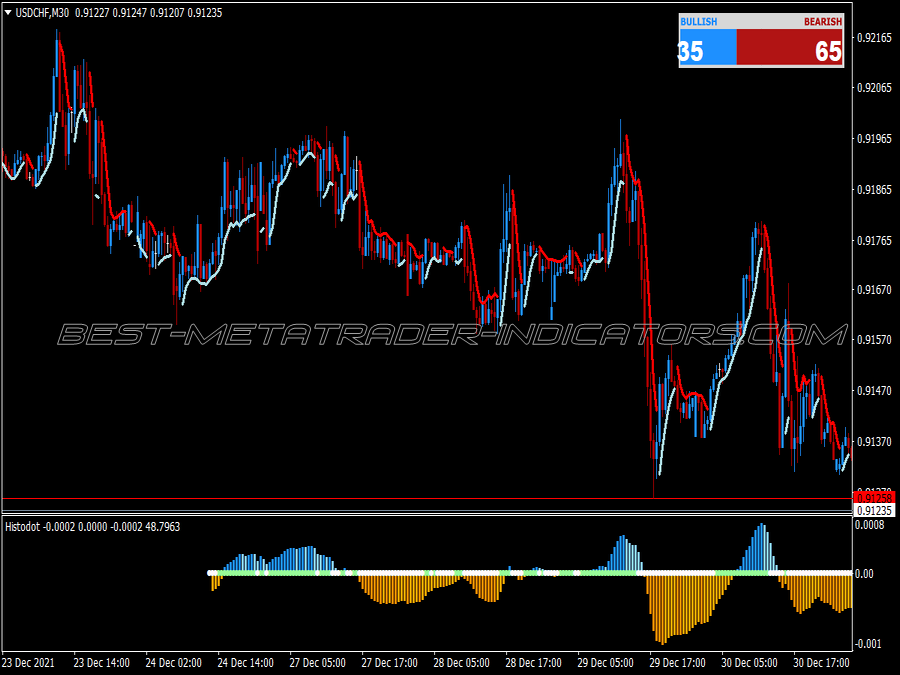Click time axis label 27 Dec 17:00

click(390, 663)
